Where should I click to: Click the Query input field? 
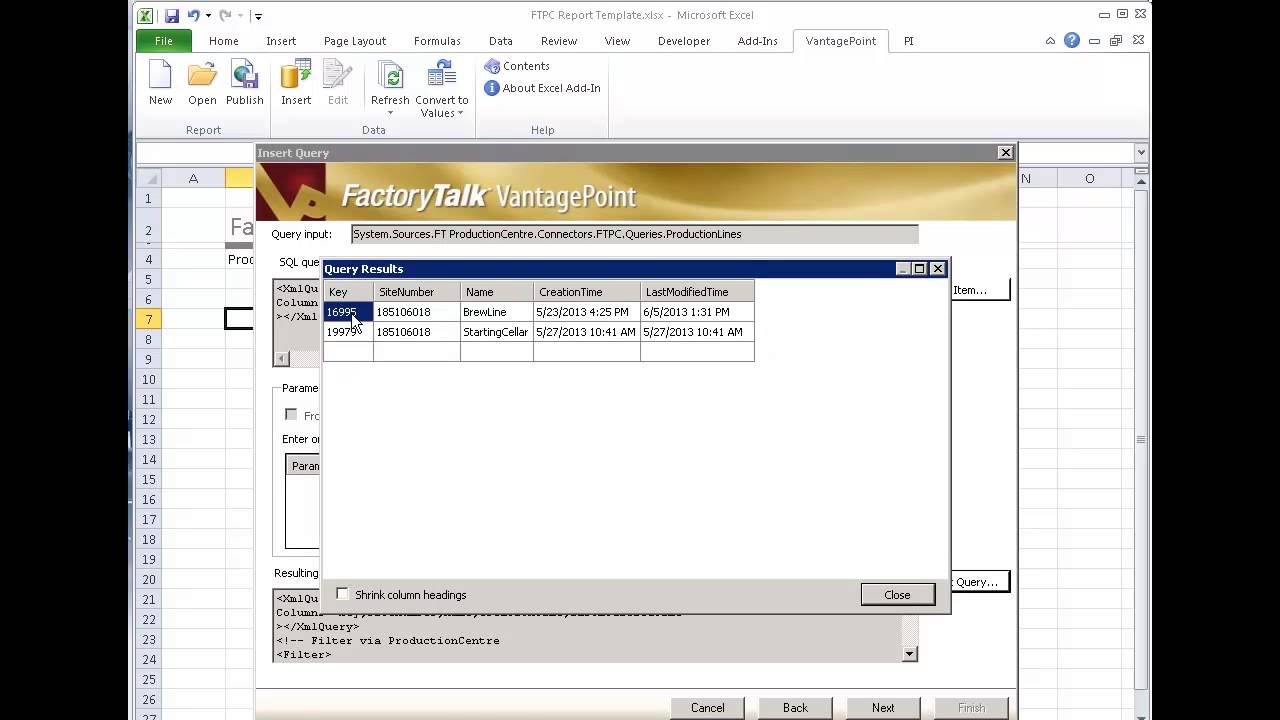[634, 234]
